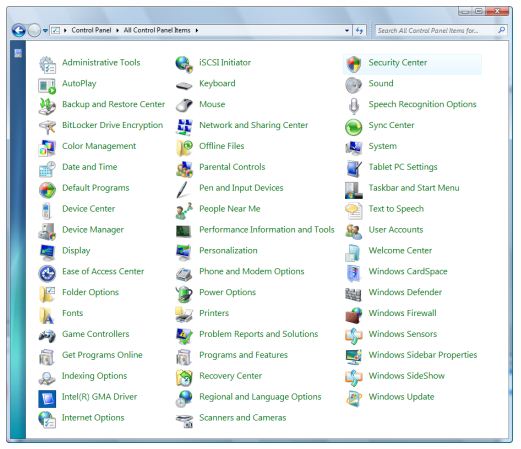
Task: Expand arrow after All Control Panel Items
Action: pyautogui.click(x=197, y=30)
